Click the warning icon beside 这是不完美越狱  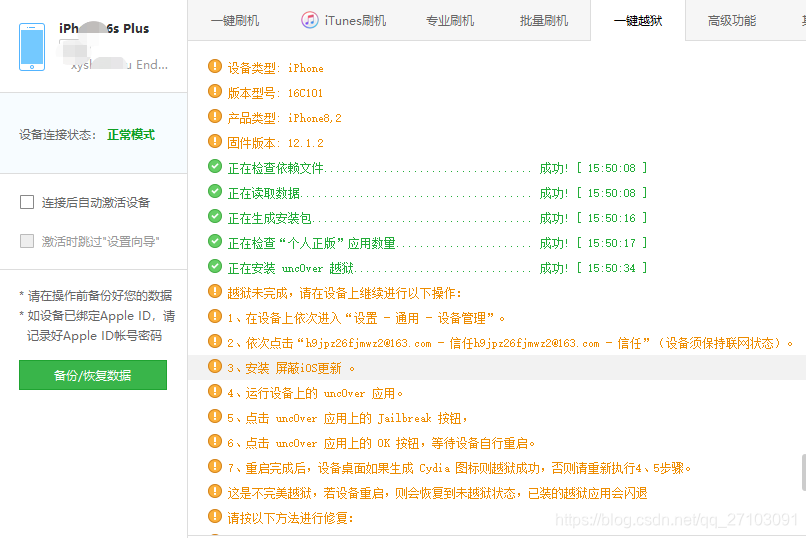click(x=215, y=491)
